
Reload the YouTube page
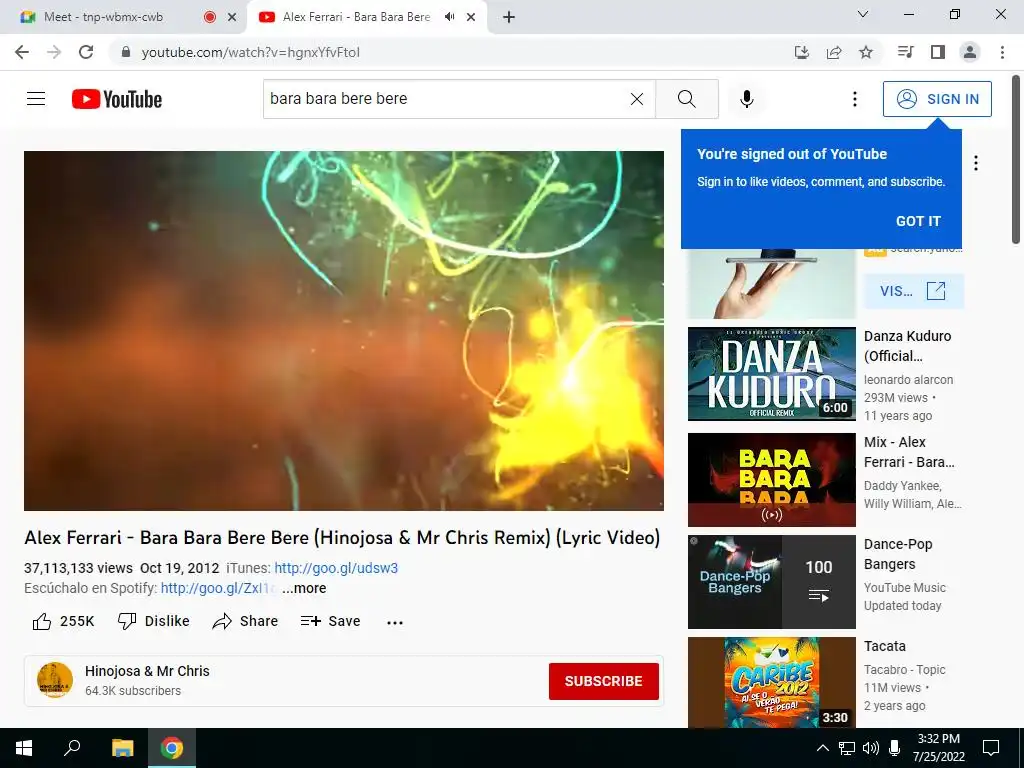(86, 52)
